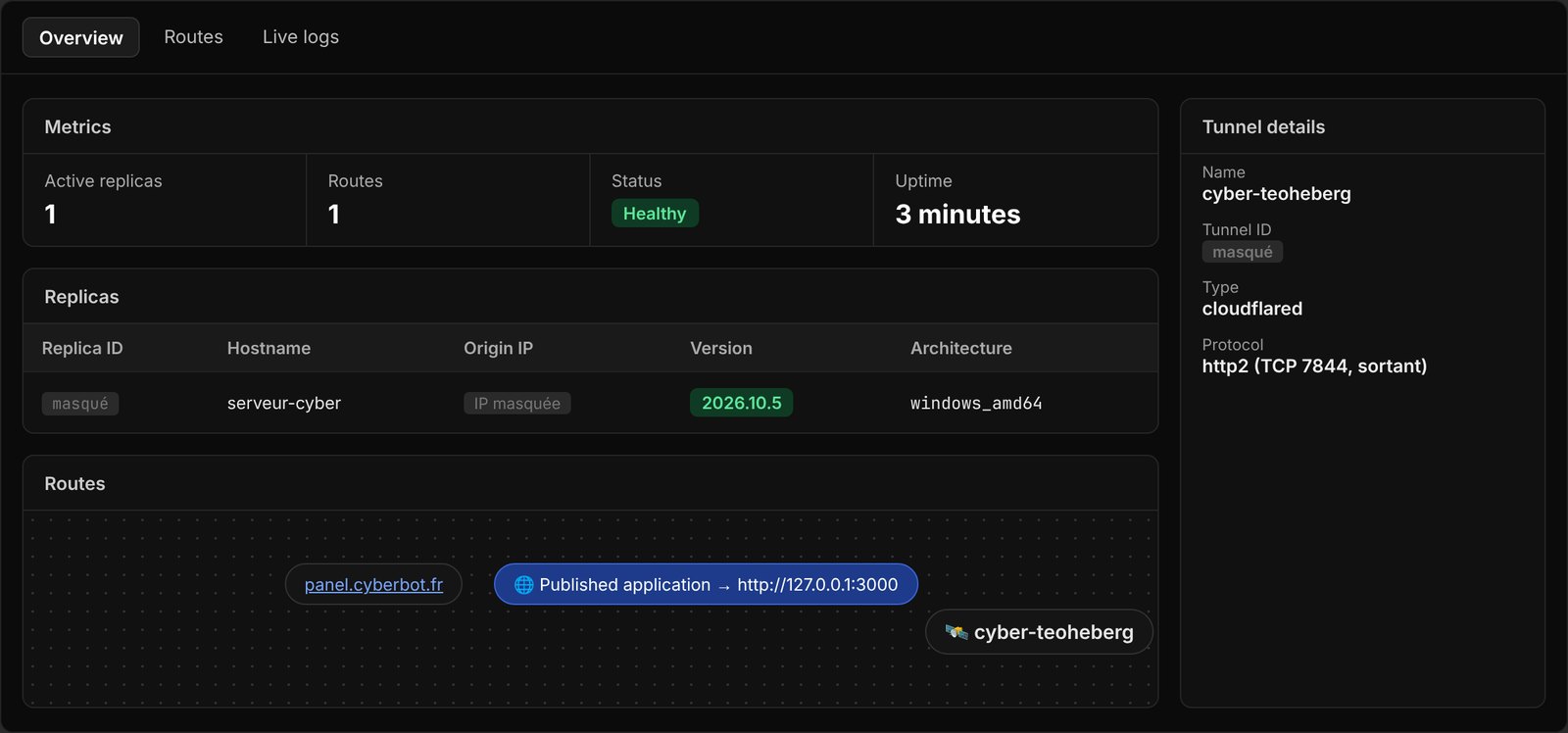
Task: Click the tunnel name cyber-teoheberg in Tunnel details
Action: (x=1277, y=194)
